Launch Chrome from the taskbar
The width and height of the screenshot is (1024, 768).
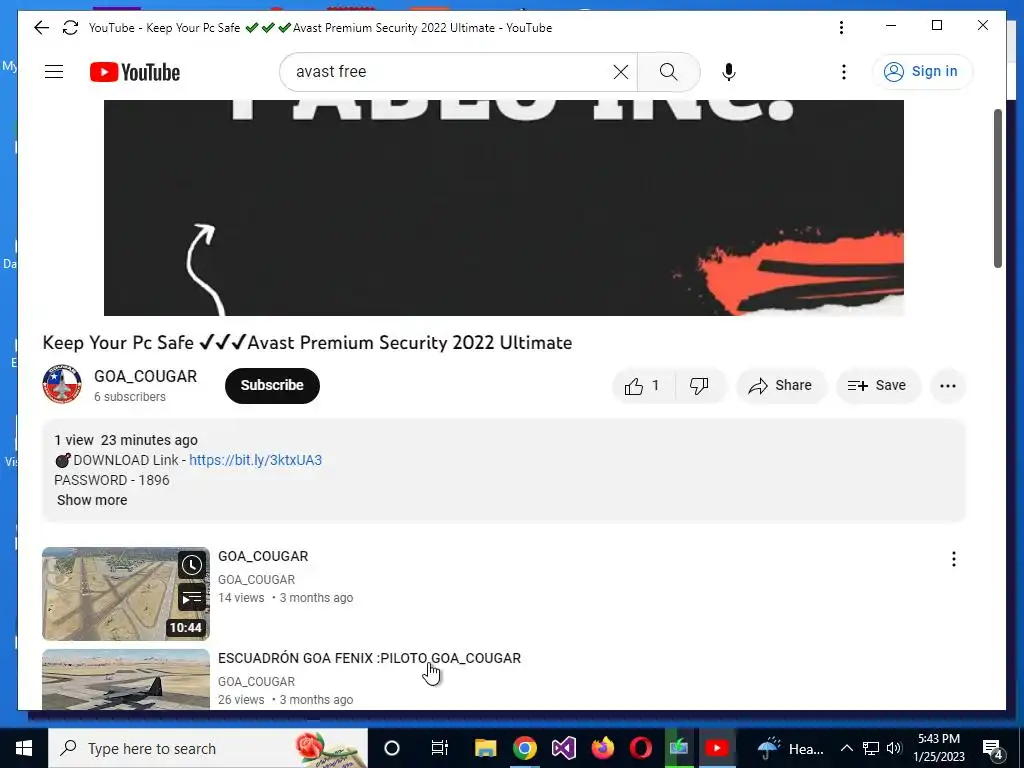pos(524,748)
